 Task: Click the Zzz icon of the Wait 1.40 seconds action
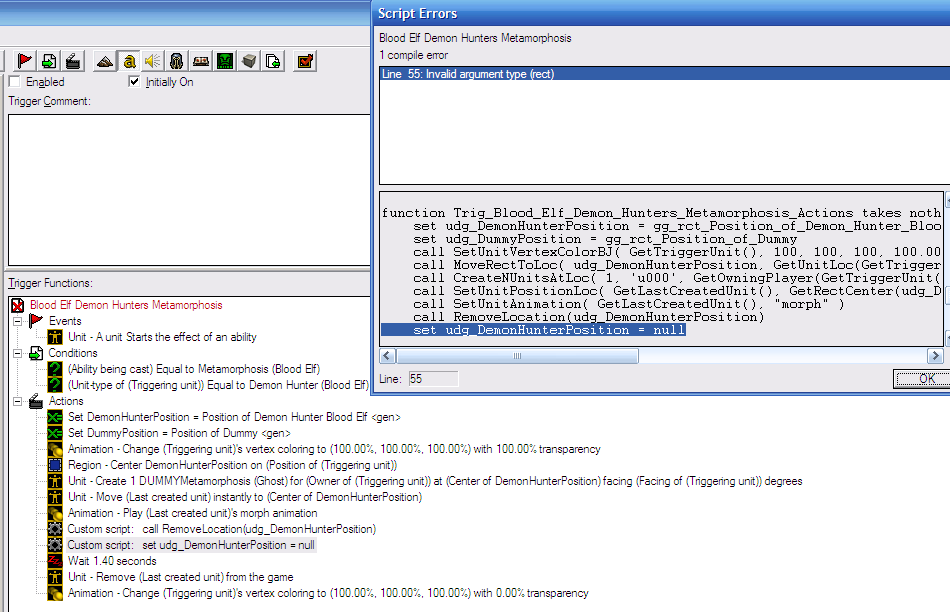(55, 561)
